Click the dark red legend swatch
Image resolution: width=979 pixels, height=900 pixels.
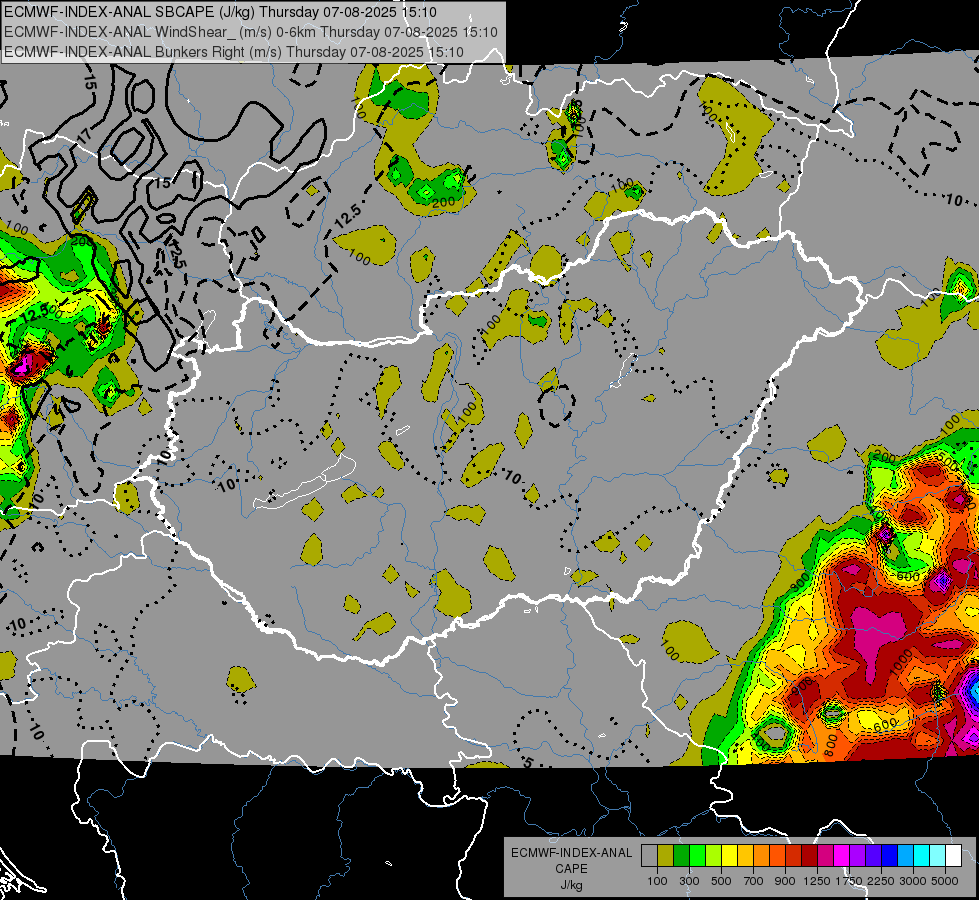809,856
